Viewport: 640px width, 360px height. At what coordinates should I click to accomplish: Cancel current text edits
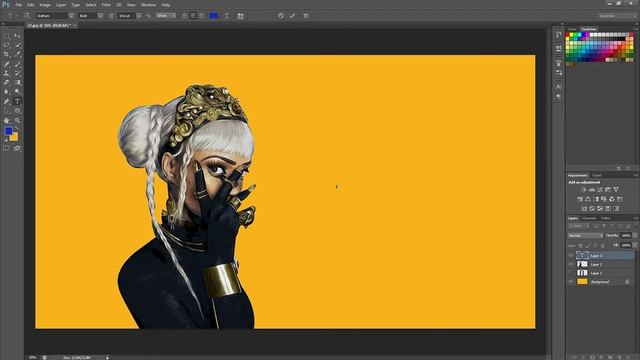281,16
